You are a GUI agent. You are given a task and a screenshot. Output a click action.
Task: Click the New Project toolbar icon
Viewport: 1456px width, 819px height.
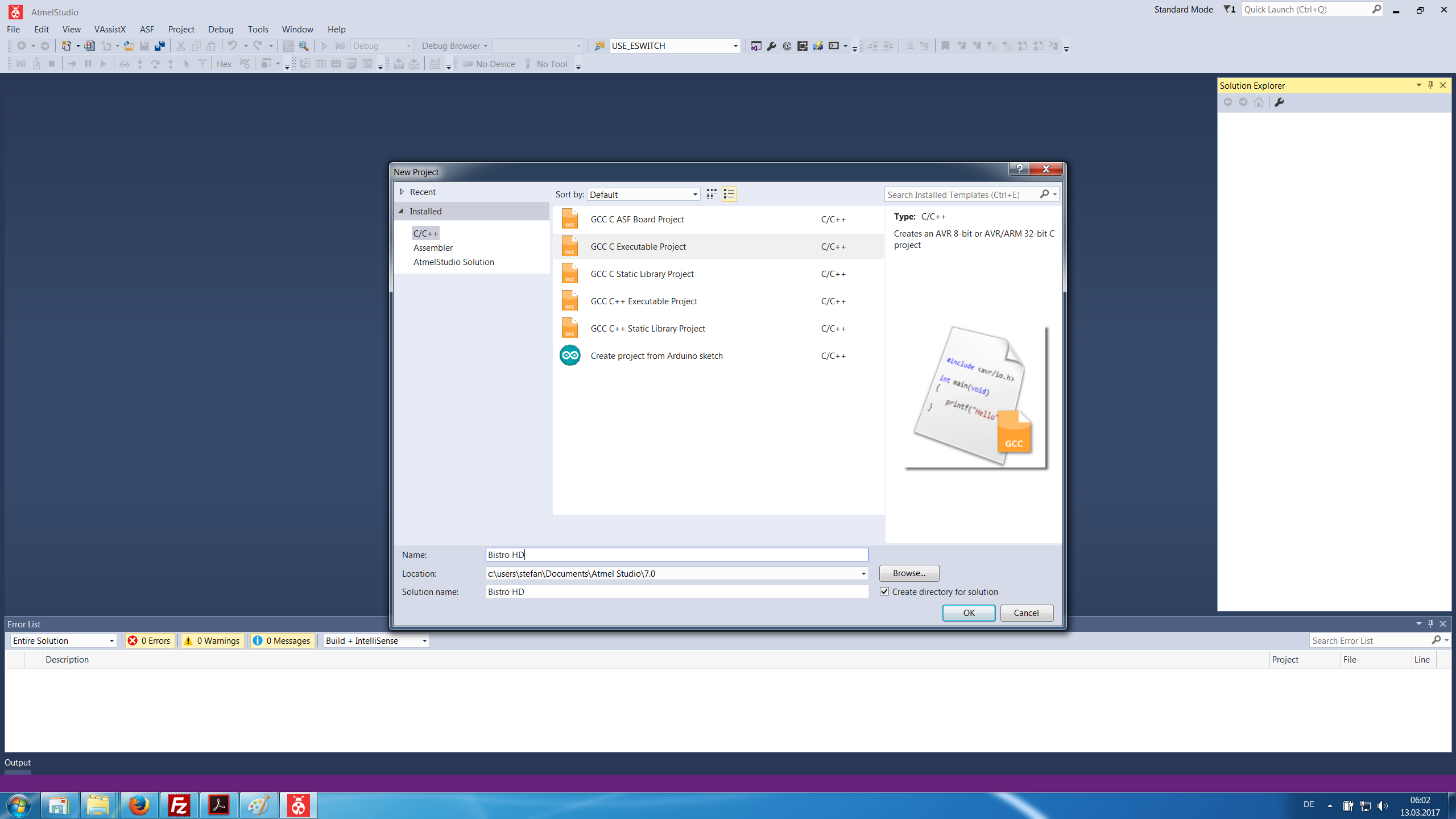[66, 45]
